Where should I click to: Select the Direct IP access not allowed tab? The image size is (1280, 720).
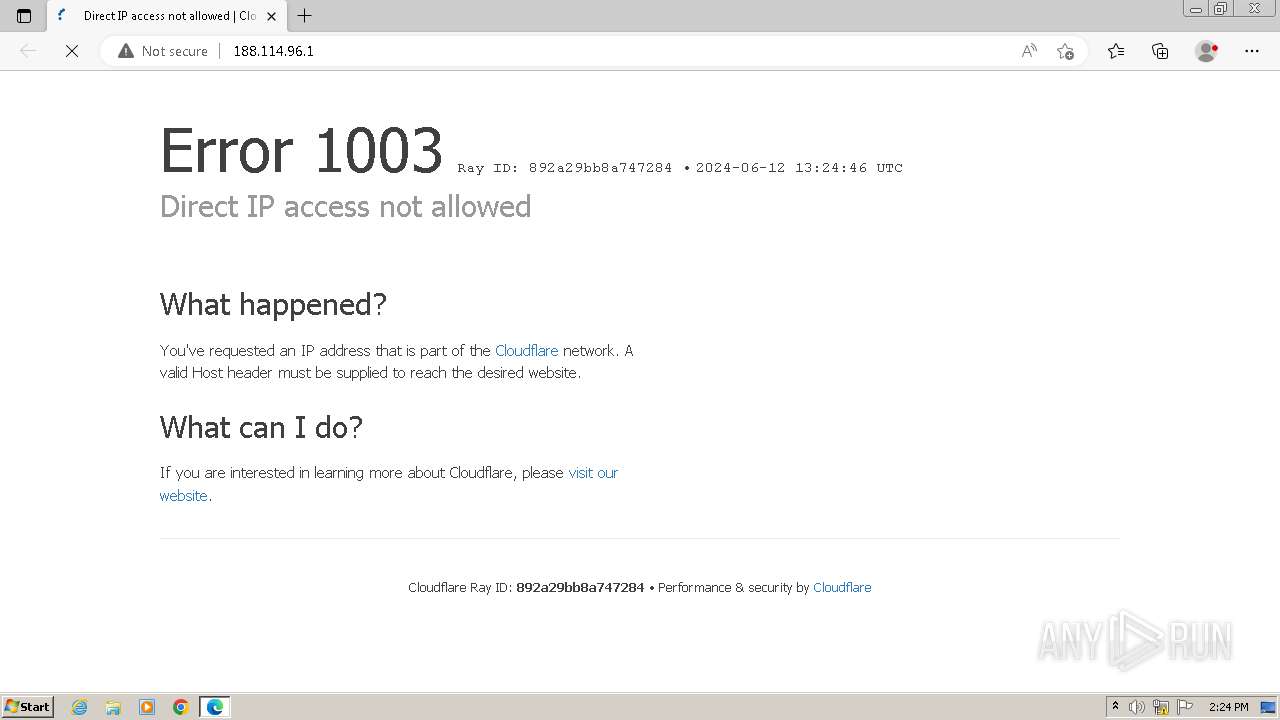click(165, 16)
